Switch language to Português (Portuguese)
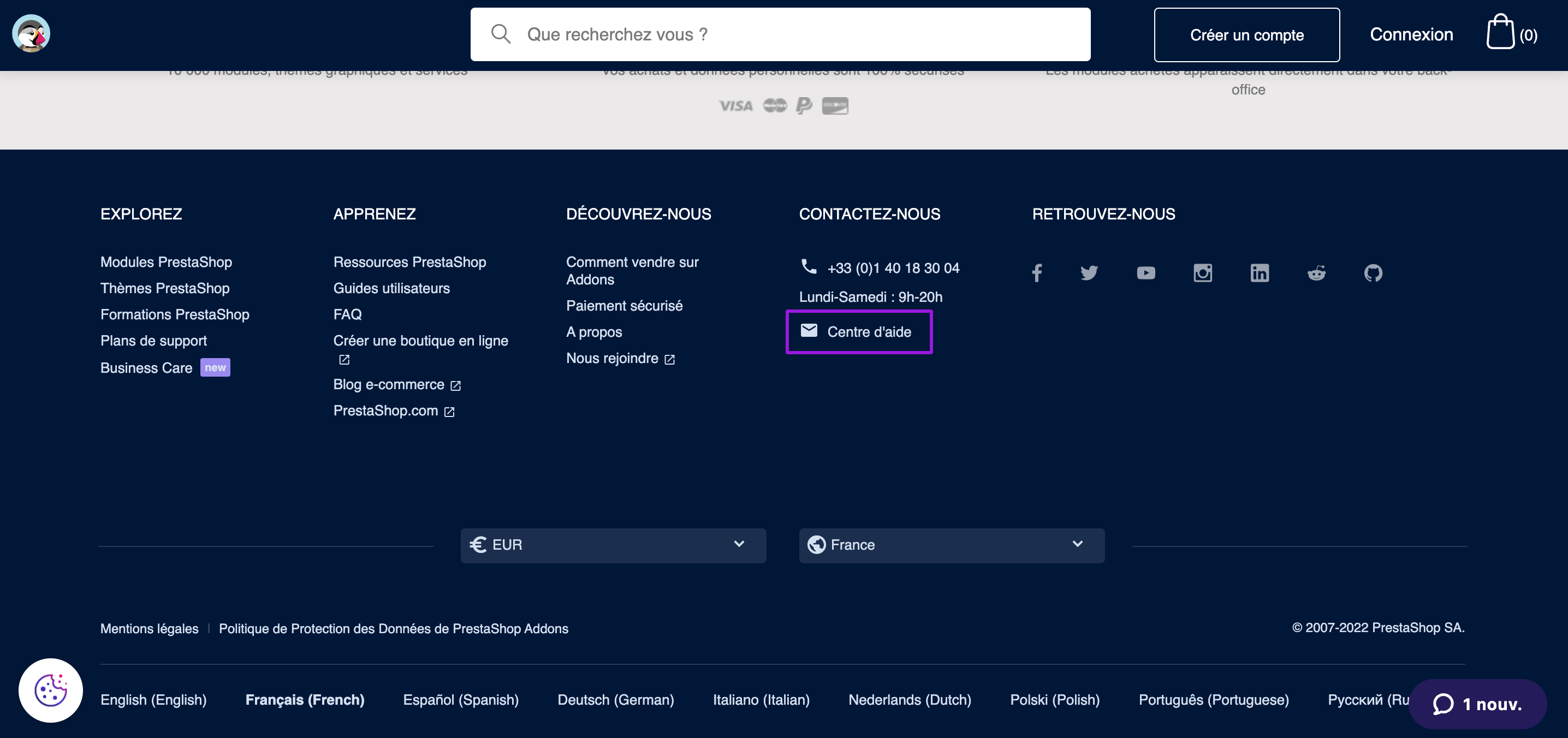The height and width of the screenshot is (738, 1568). [1214, 700]
